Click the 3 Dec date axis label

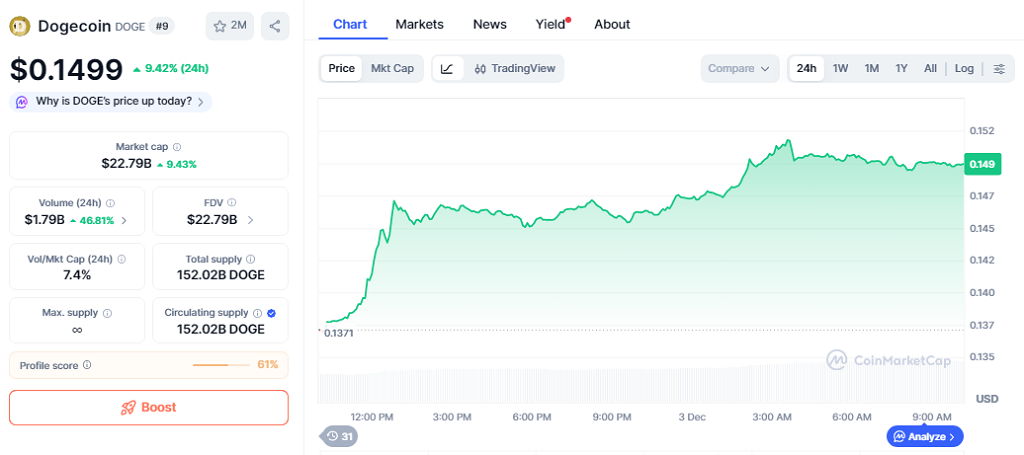tap(692, 417)
